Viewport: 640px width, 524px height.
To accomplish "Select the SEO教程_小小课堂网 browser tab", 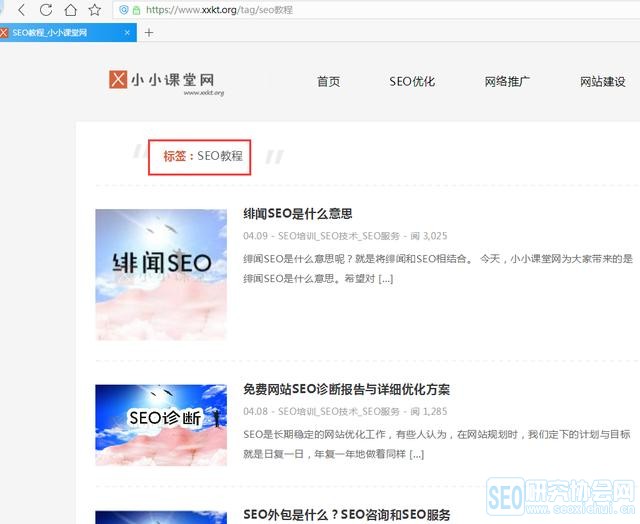I will pyautogui.click(x=68, y=33).
